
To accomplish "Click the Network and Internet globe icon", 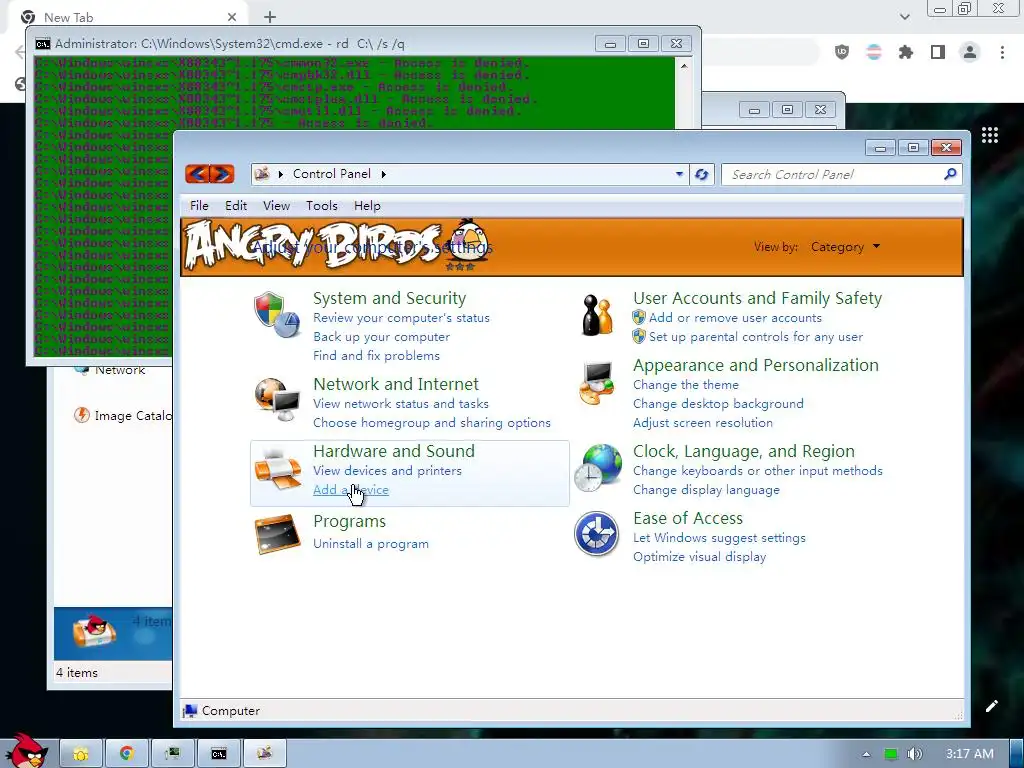I will pyautogui.click(x=278, y=399).
